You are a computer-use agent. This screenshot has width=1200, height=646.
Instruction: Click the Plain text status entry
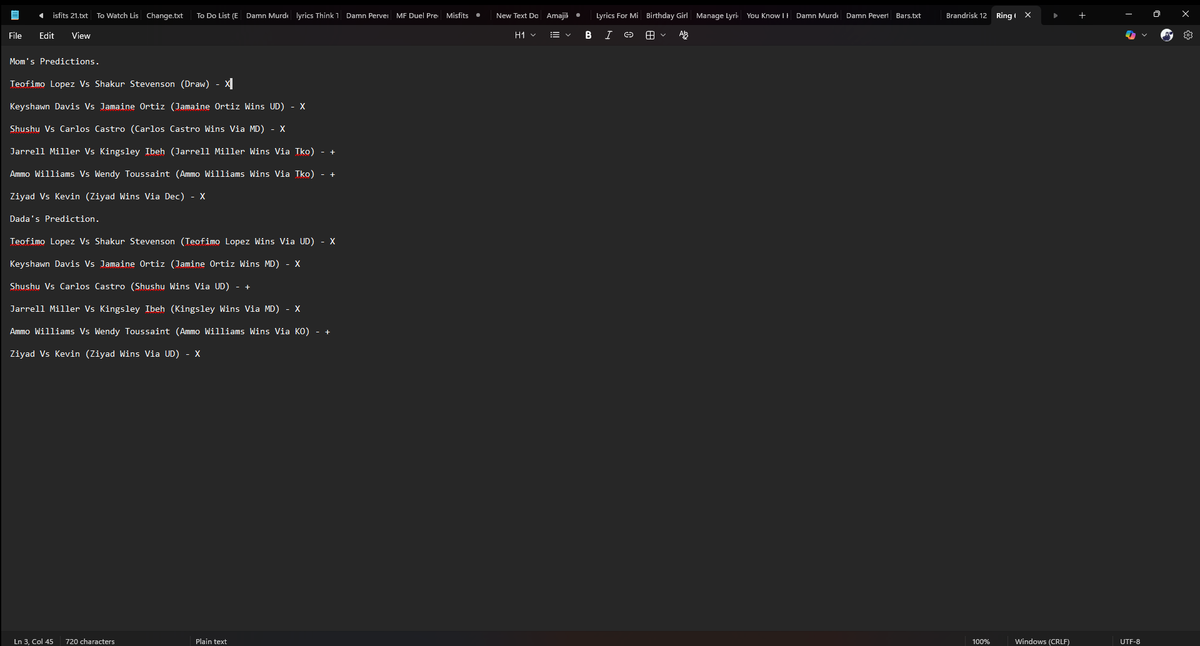[211, 641]
